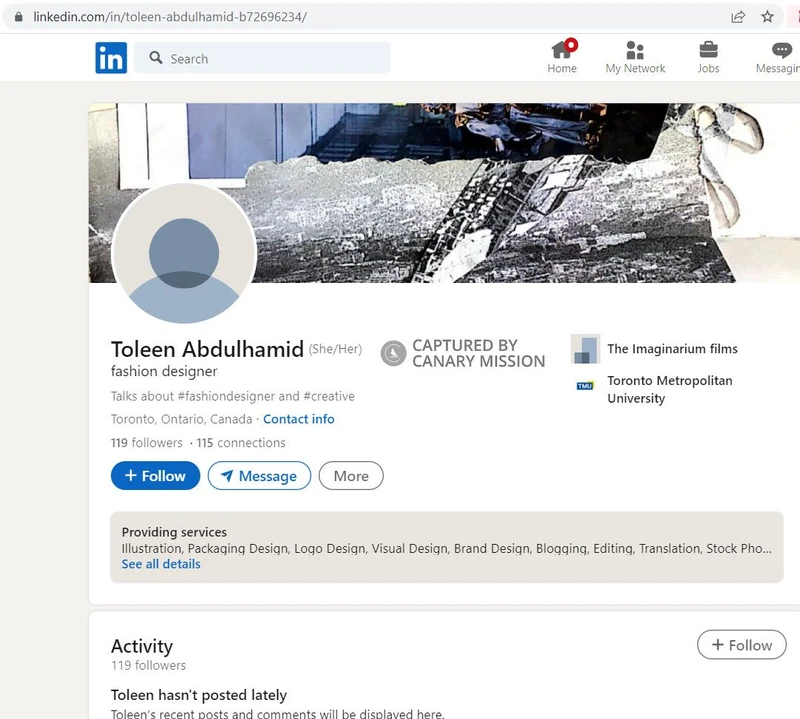Viewport: 800px width, 719px height.
Task: Click the browser share page icon
Action: click(738, 17)
